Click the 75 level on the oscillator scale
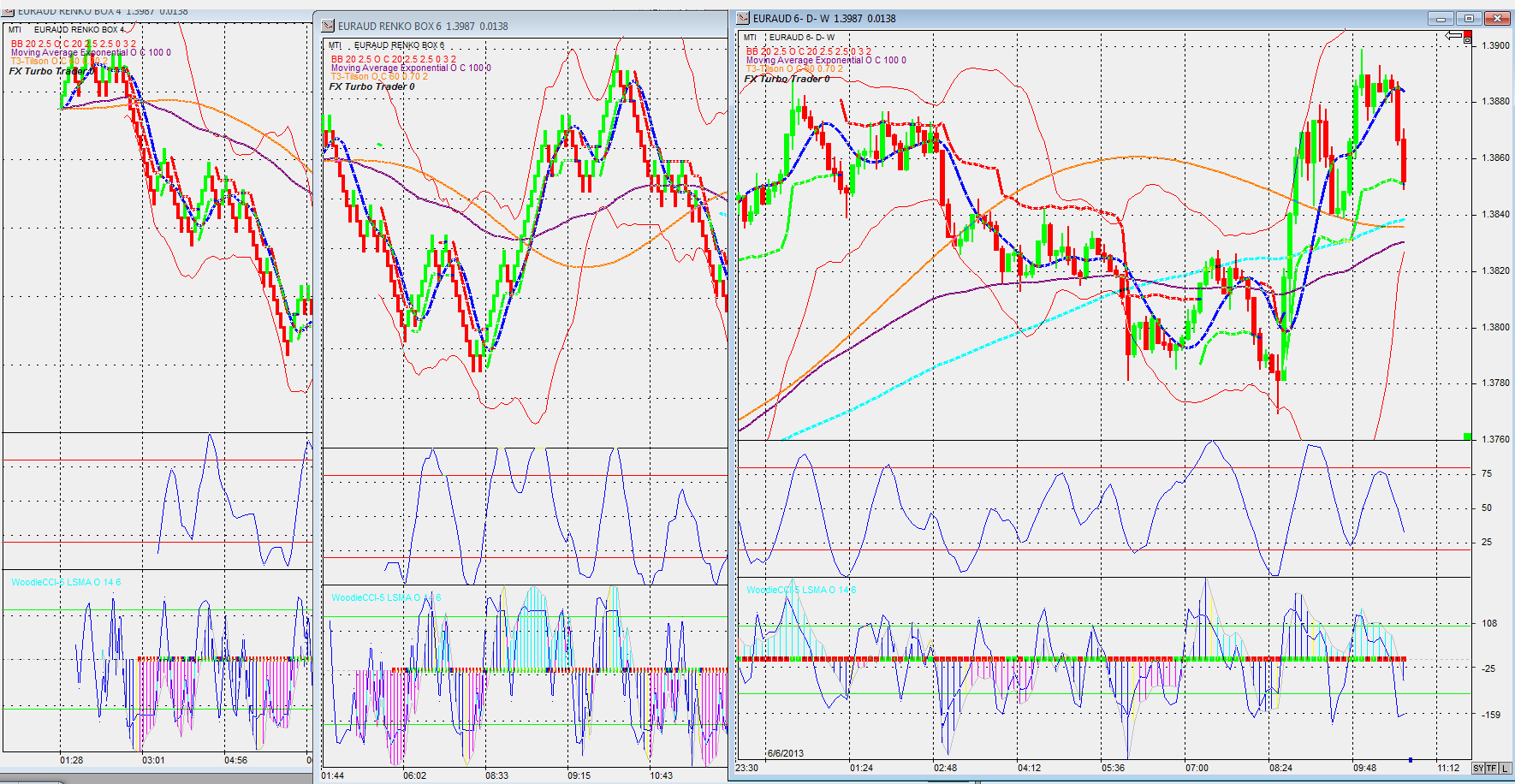 [x=1487, y=474]
